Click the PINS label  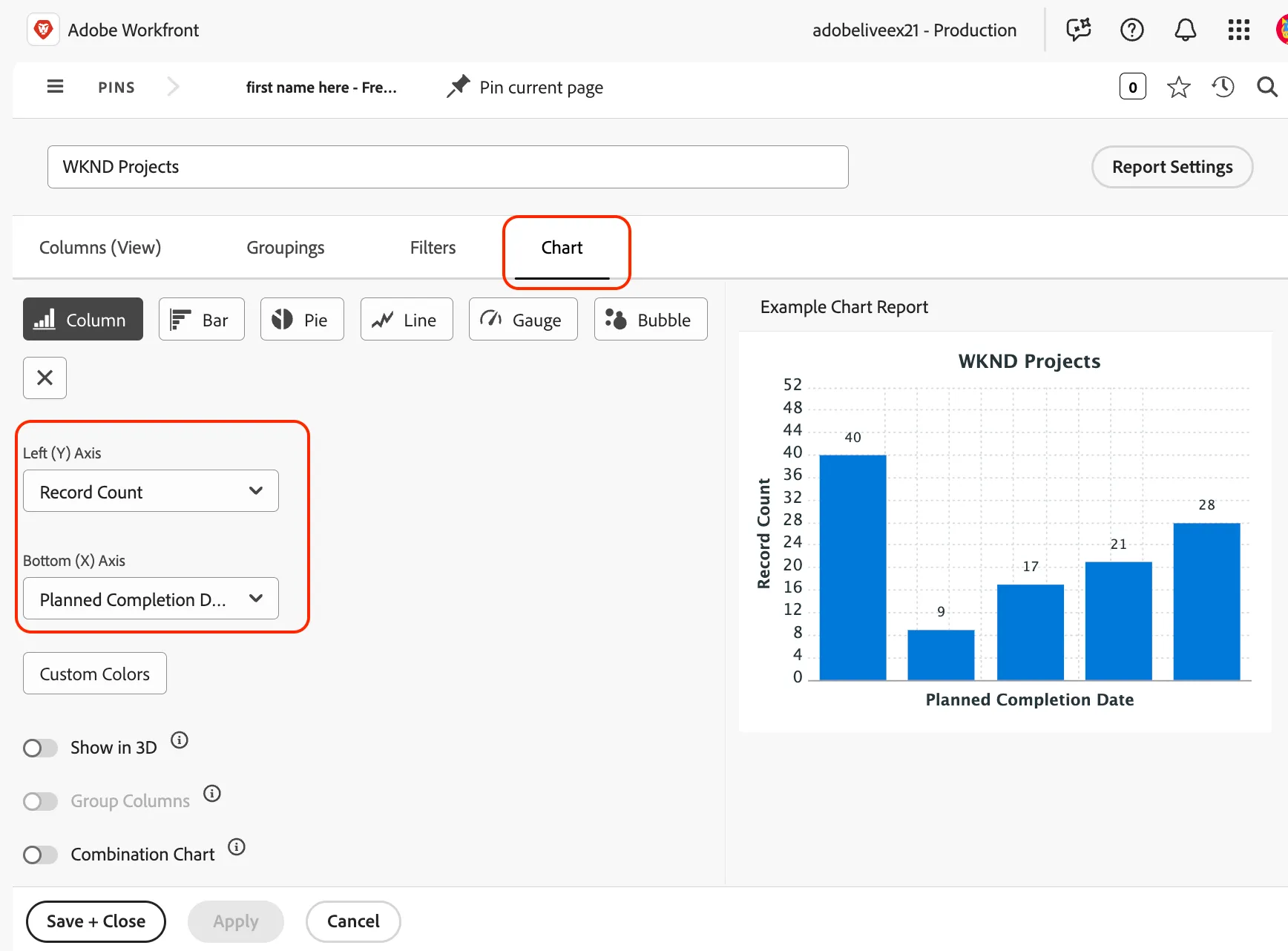tap(116, 88)
